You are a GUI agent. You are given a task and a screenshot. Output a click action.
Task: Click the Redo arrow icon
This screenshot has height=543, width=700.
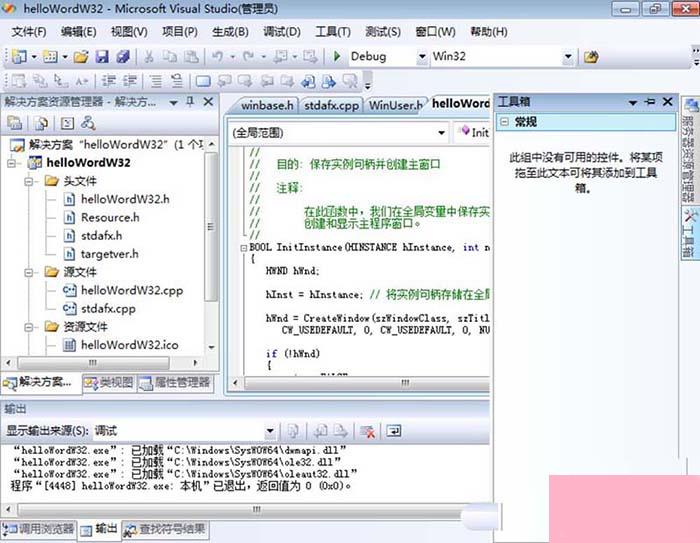[249, 57]
